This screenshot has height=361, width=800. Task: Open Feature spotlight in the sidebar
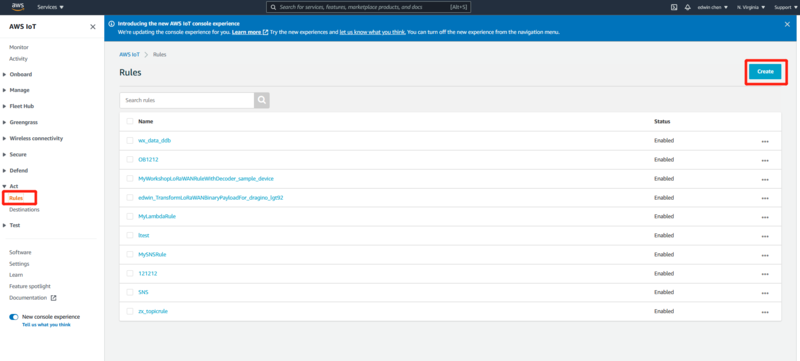[30, 286]
